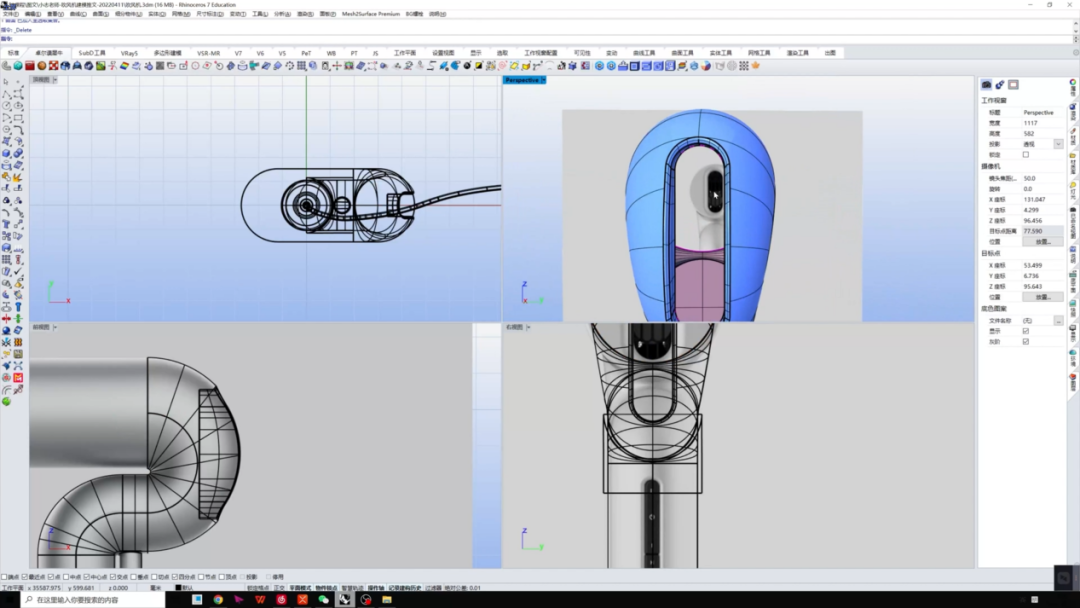
Task: Click the red checkered icon in the toolbar
Action: tap(53, 66)
